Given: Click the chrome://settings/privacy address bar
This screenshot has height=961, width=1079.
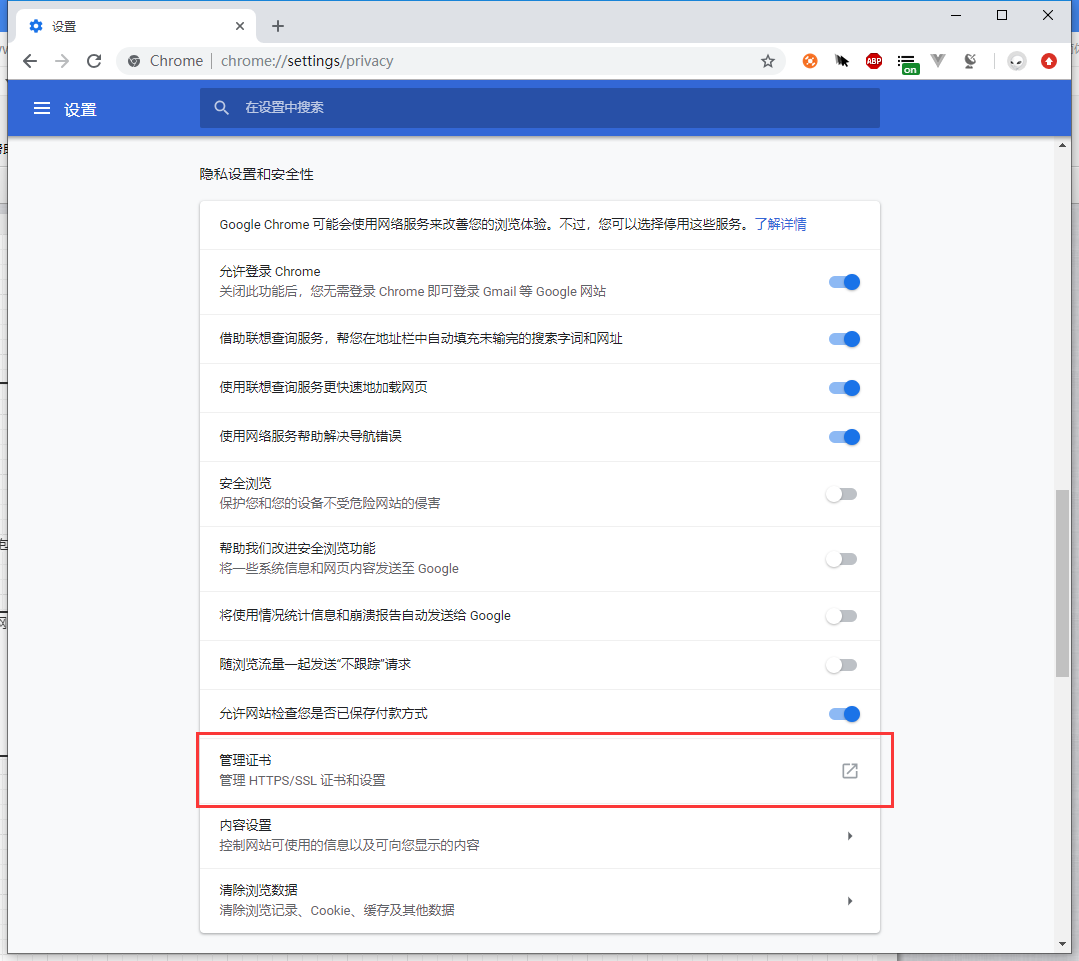Looking at the screenshot, I should (451, 61).
